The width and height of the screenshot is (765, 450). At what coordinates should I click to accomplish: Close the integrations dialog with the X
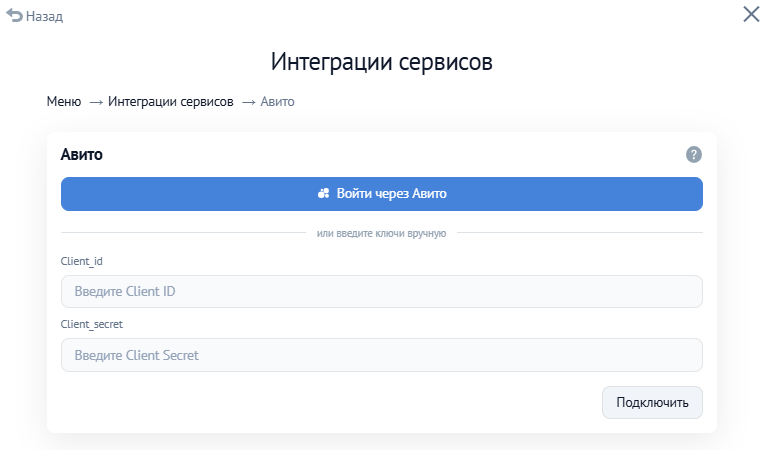tap(751, 14)
